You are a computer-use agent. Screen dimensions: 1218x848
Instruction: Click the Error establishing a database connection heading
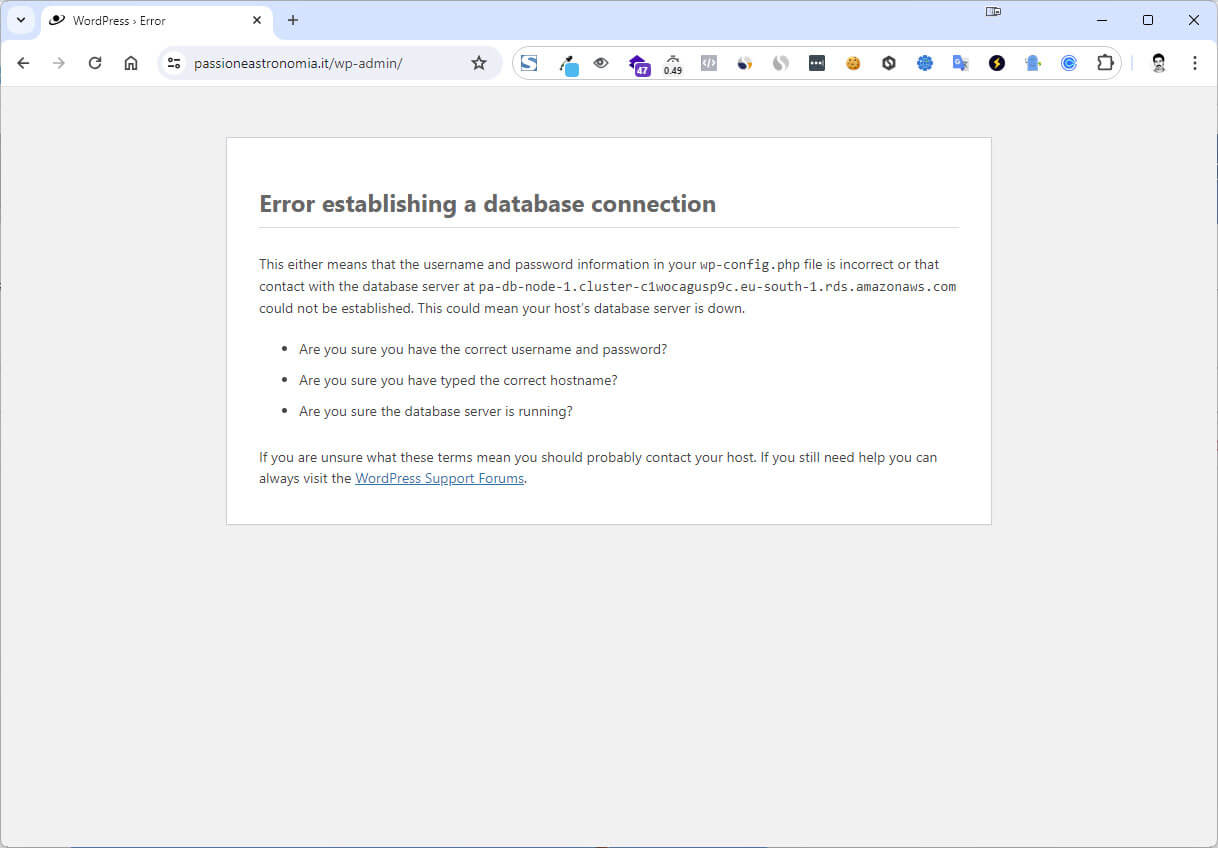pyautogui.click(x=487, y=204)
